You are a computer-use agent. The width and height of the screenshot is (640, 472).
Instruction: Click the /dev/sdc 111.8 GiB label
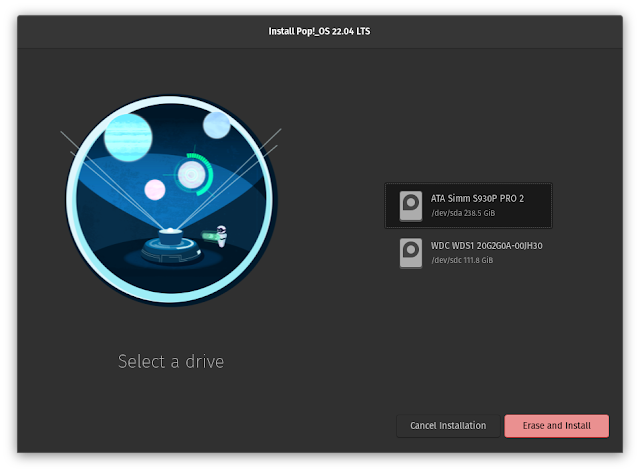click(x=462, y=260)
